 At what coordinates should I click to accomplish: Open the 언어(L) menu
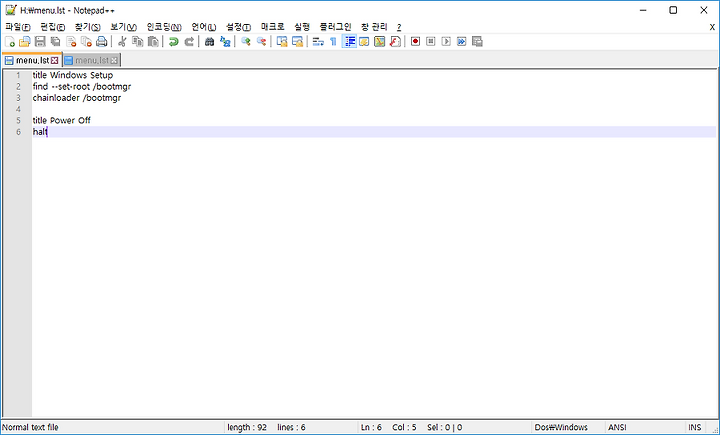pyautogui.click(x=203, y=27)
